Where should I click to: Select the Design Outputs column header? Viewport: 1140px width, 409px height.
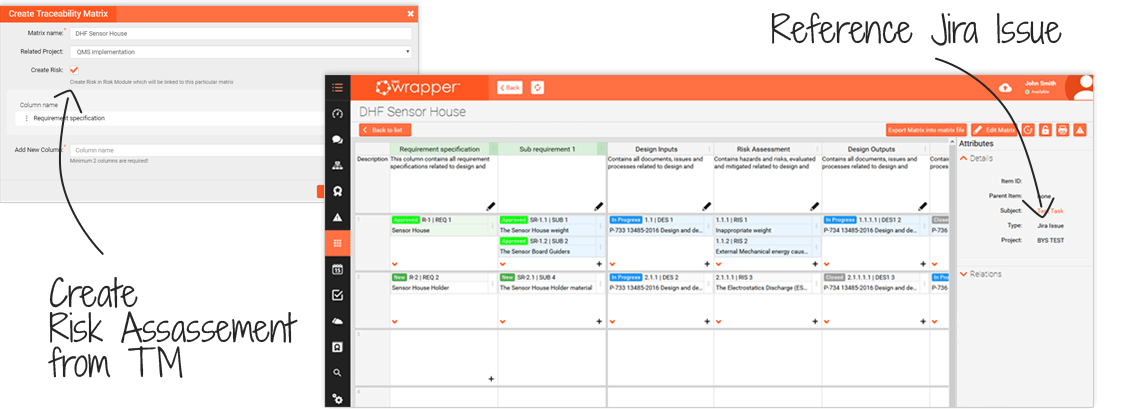pos(875,149)
